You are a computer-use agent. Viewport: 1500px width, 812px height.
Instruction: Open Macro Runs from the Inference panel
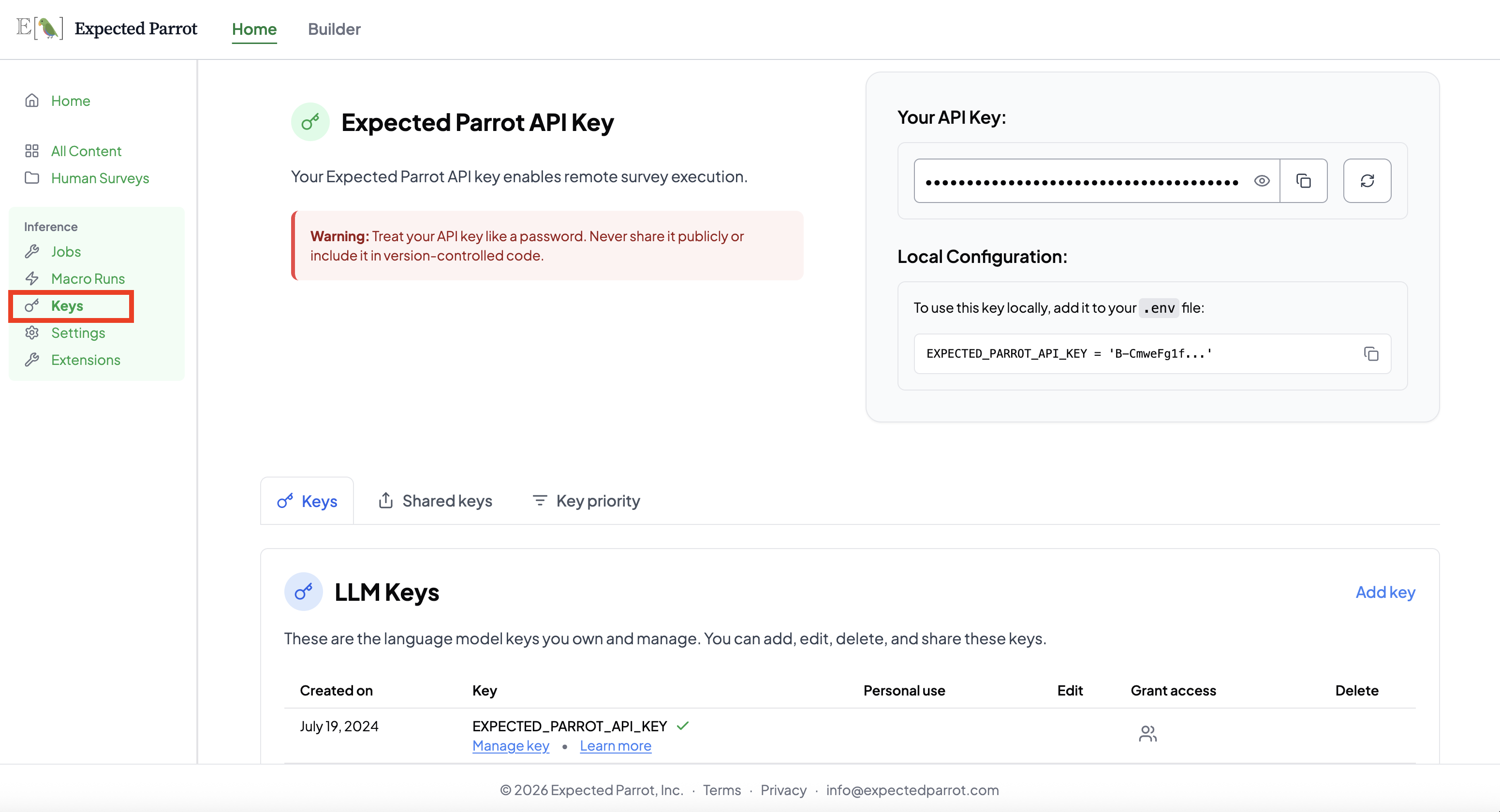tap(88, 278)
